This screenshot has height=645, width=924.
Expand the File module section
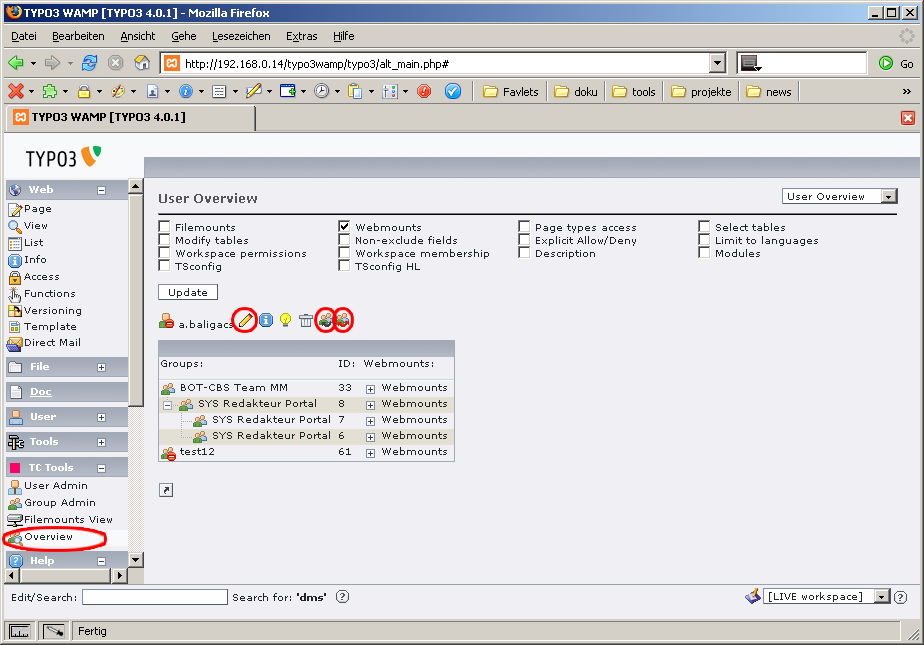[x=101, y=368]
